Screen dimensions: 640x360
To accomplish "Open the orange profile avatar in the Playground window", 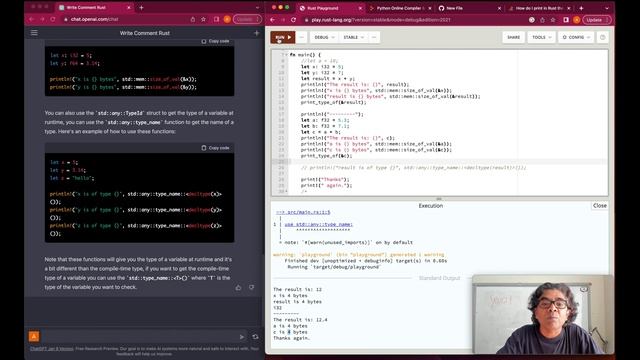I will click(576, 20).
